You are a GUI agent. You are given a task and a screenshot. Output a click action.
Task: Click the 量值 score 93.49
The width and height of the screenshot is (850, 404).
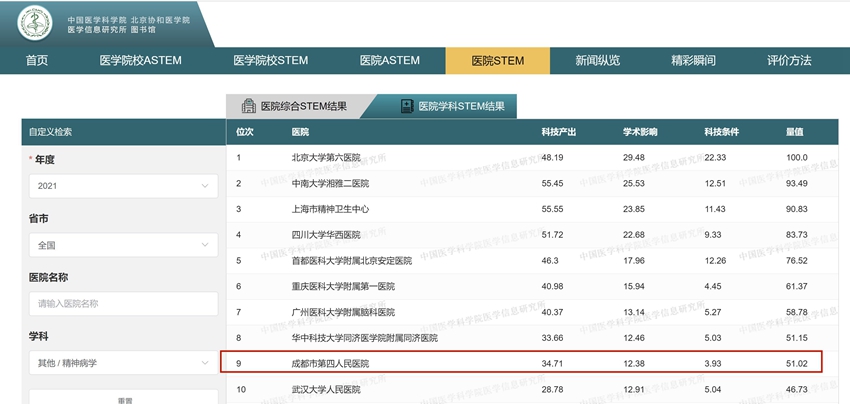[797, 183]
